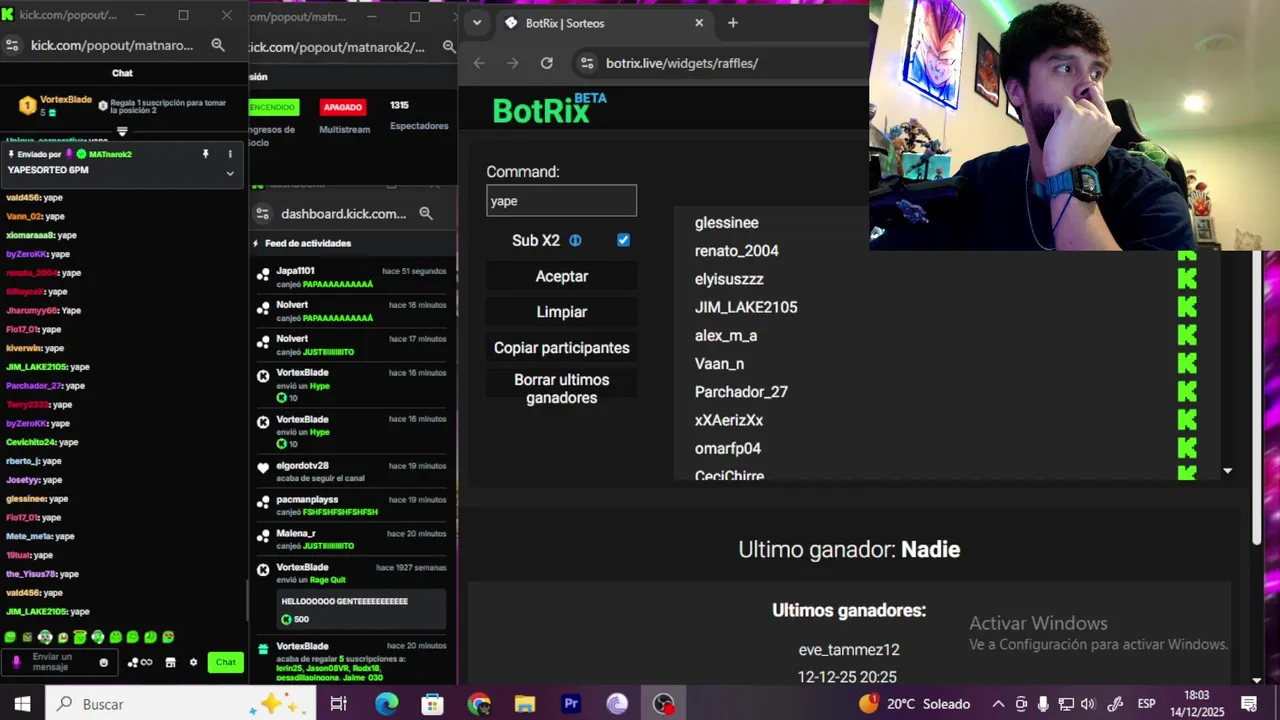Click the Enviar un mensaje field
1280x720 pixels.
[58, 662]
